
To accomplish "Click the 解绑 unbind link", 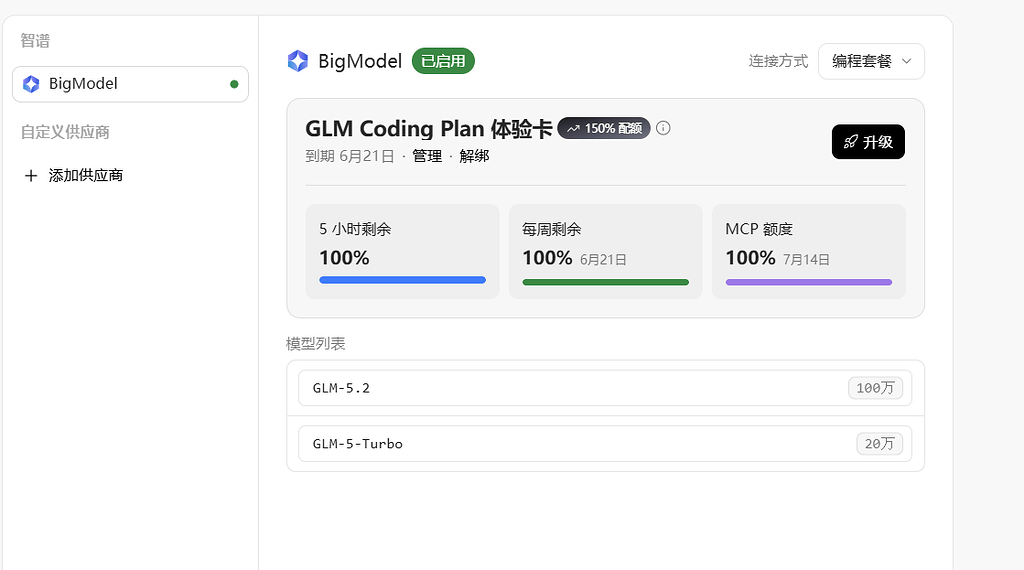I will 474,156.
